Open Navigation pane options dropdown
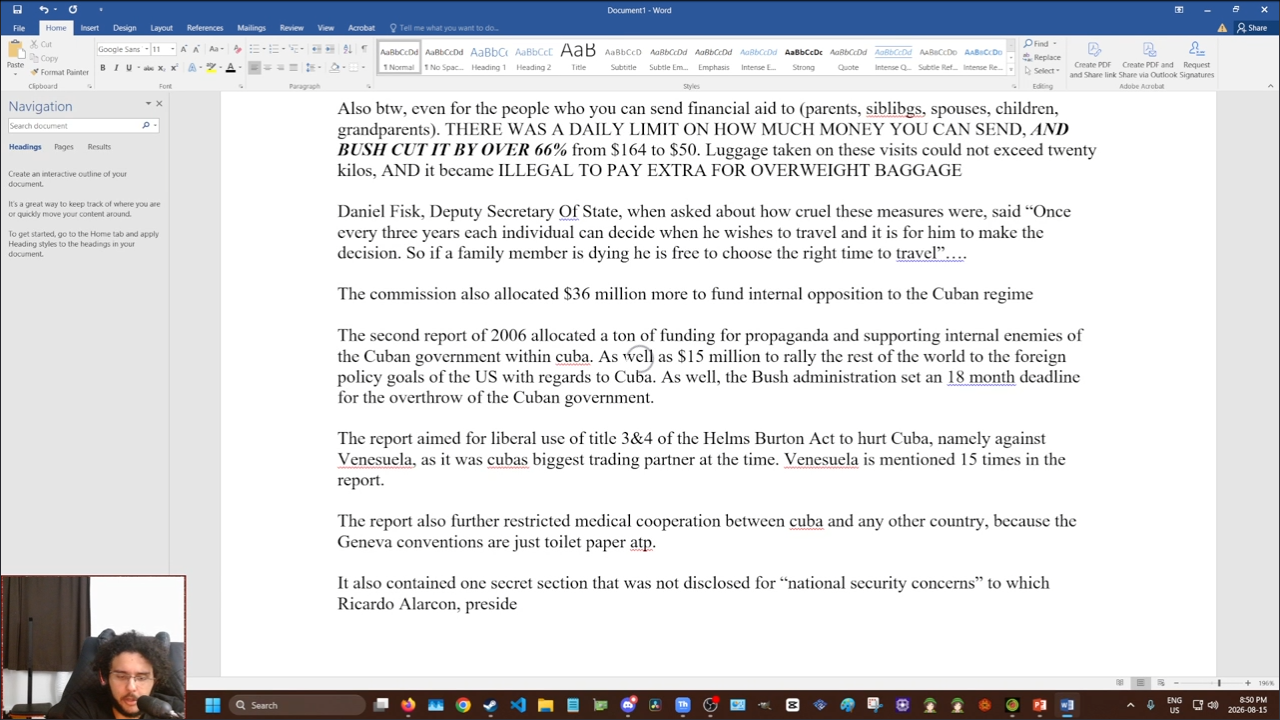The width and height of the screenshot is (1280, 720). [x=148, y=104]
